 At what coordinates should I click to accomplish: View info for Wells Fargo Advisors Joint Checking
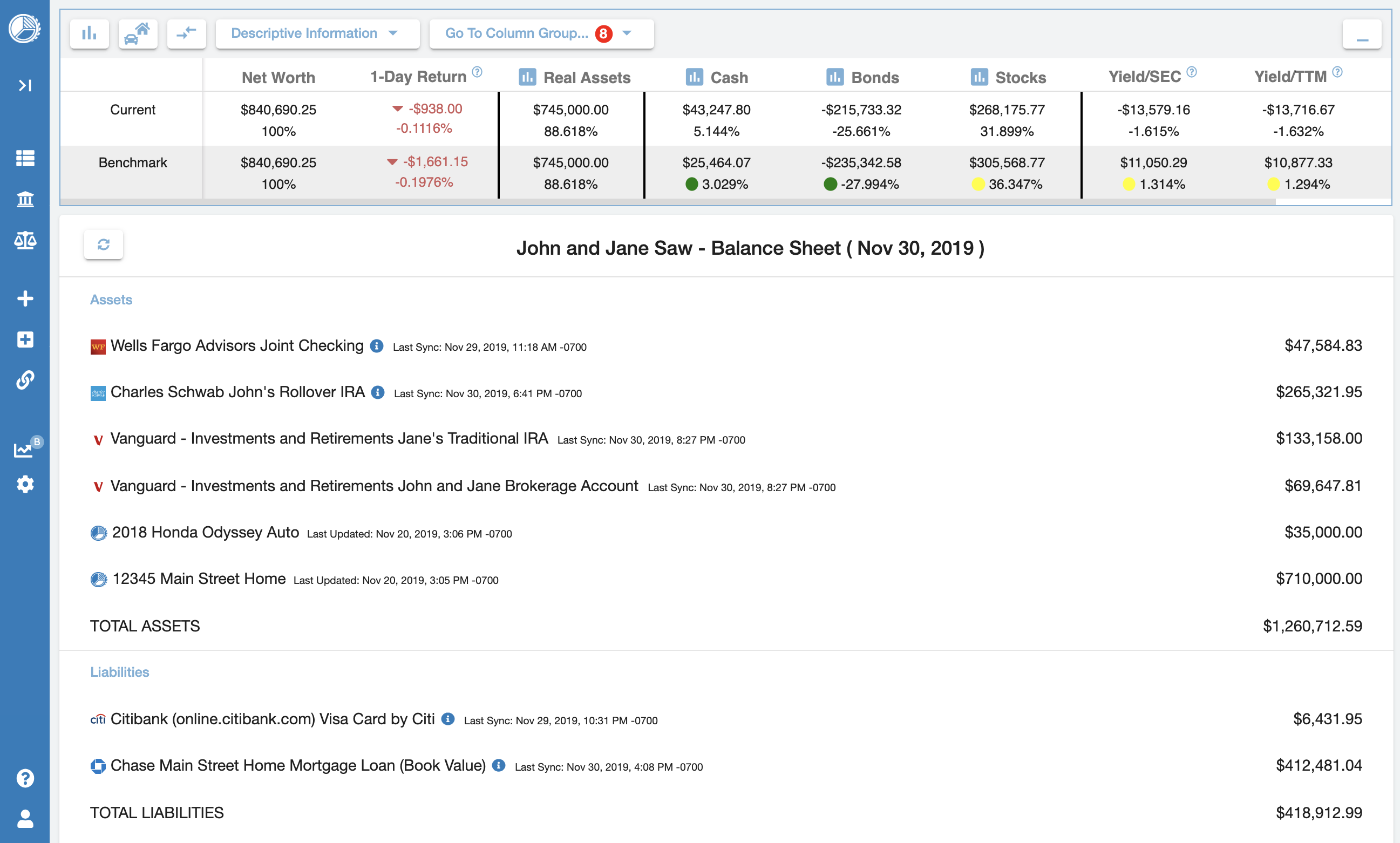(377, 346)
